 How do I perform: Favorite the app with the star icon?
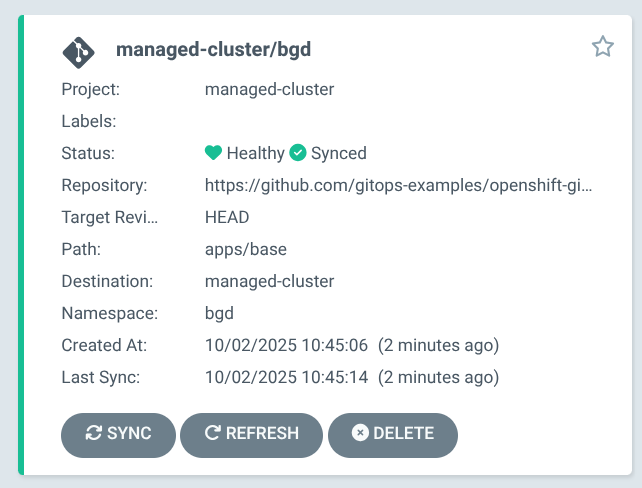click(602, 46)
